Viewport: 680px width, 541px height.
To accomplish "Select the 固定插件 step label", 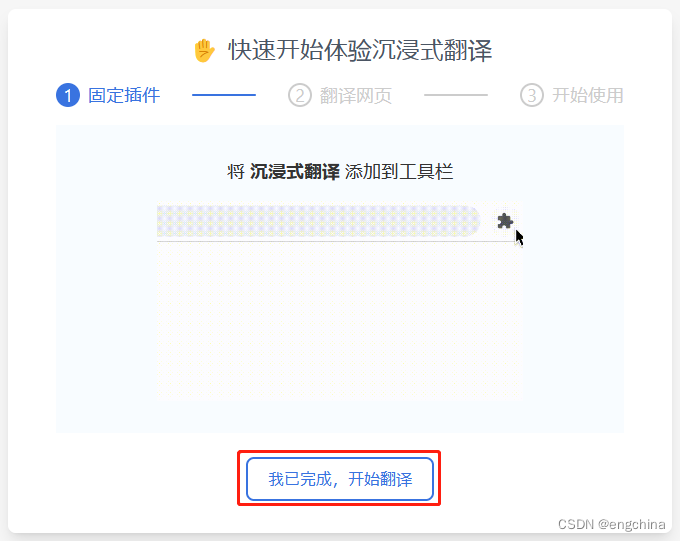I will point(124,95).
